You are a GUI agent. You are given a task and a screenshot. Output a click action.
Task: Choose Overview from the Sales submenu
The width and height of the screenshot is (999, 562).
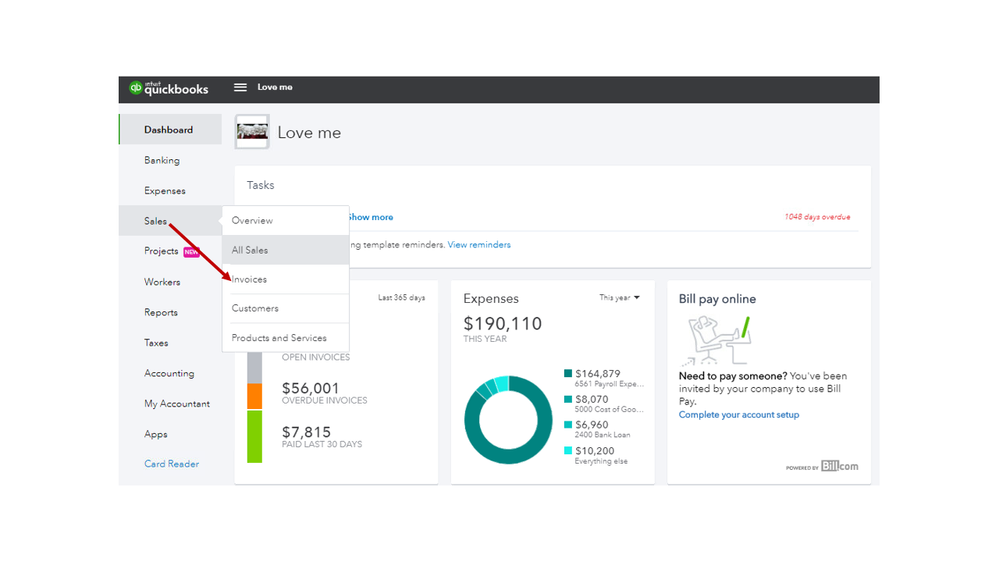pos(285,220)
